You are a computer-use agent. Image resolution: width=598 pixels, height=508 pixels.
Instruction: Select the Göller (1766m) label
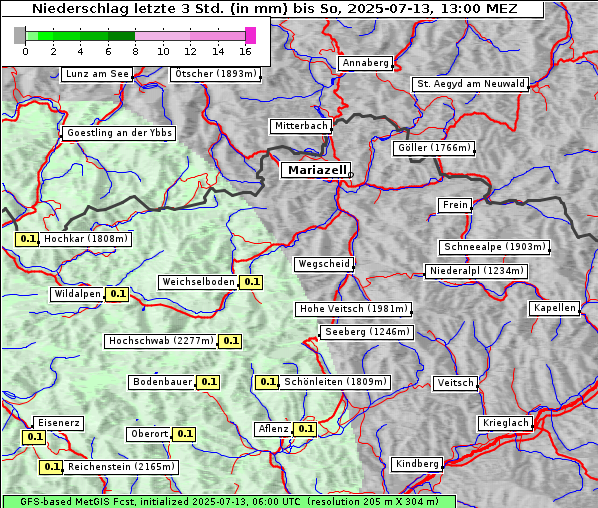[434, 148]
